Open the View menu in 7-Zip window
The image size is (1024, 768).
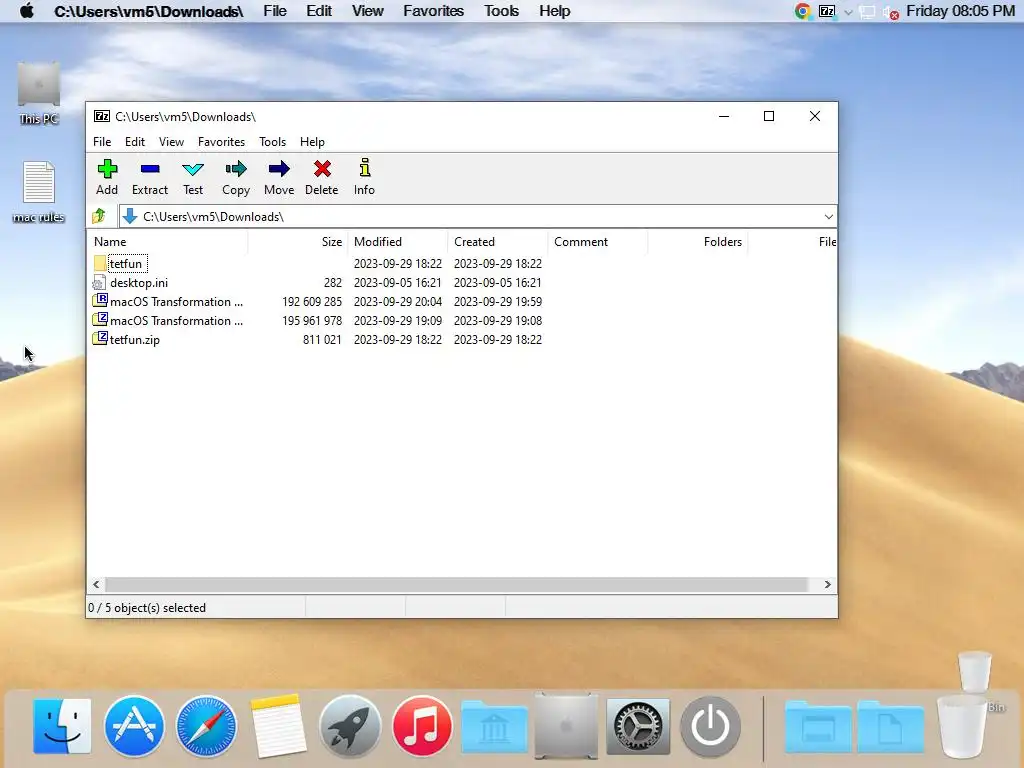click(x=171, y=142)
